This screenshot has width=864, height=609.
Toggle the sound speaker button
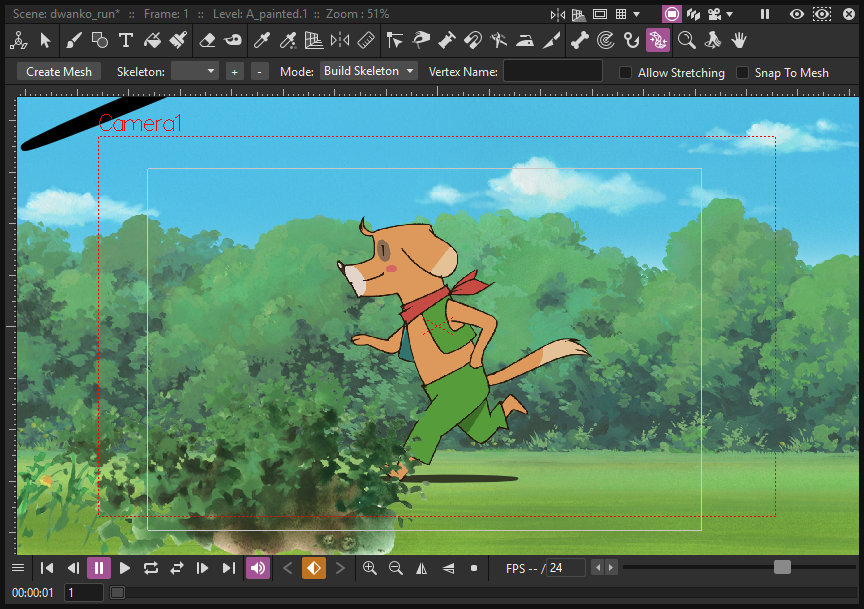point(258,568)
